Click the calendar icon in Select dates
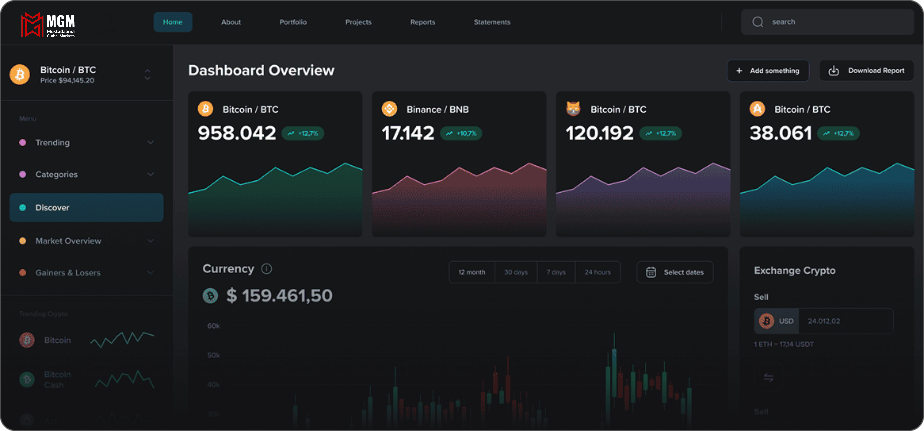The width and height of the screenshot is (924, 431). click(651, 272)
